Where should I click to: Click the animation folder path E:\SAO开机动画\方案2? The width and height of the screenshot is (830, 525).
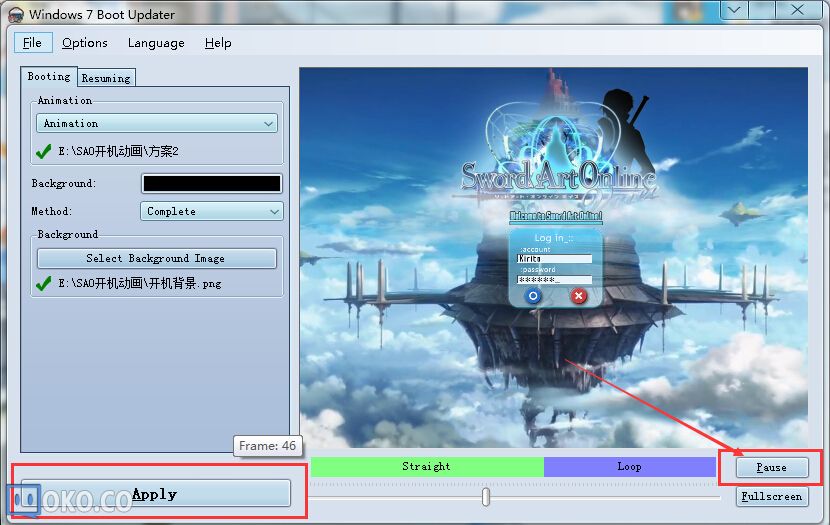pos(118,151)
